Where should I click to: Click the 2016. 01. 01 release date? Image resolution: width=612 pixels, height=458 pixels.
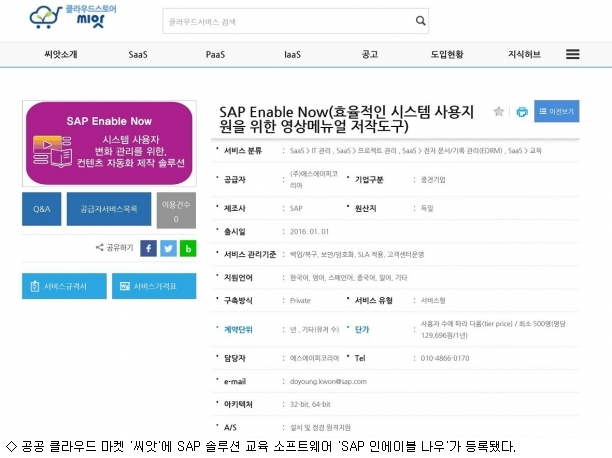(310, 232)
